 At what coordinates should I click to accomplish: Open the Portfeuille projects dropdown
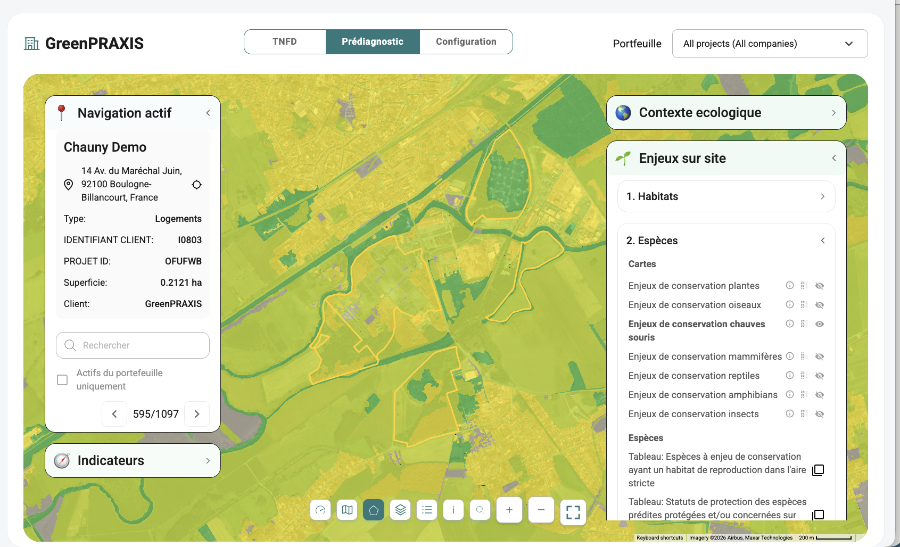769,44
